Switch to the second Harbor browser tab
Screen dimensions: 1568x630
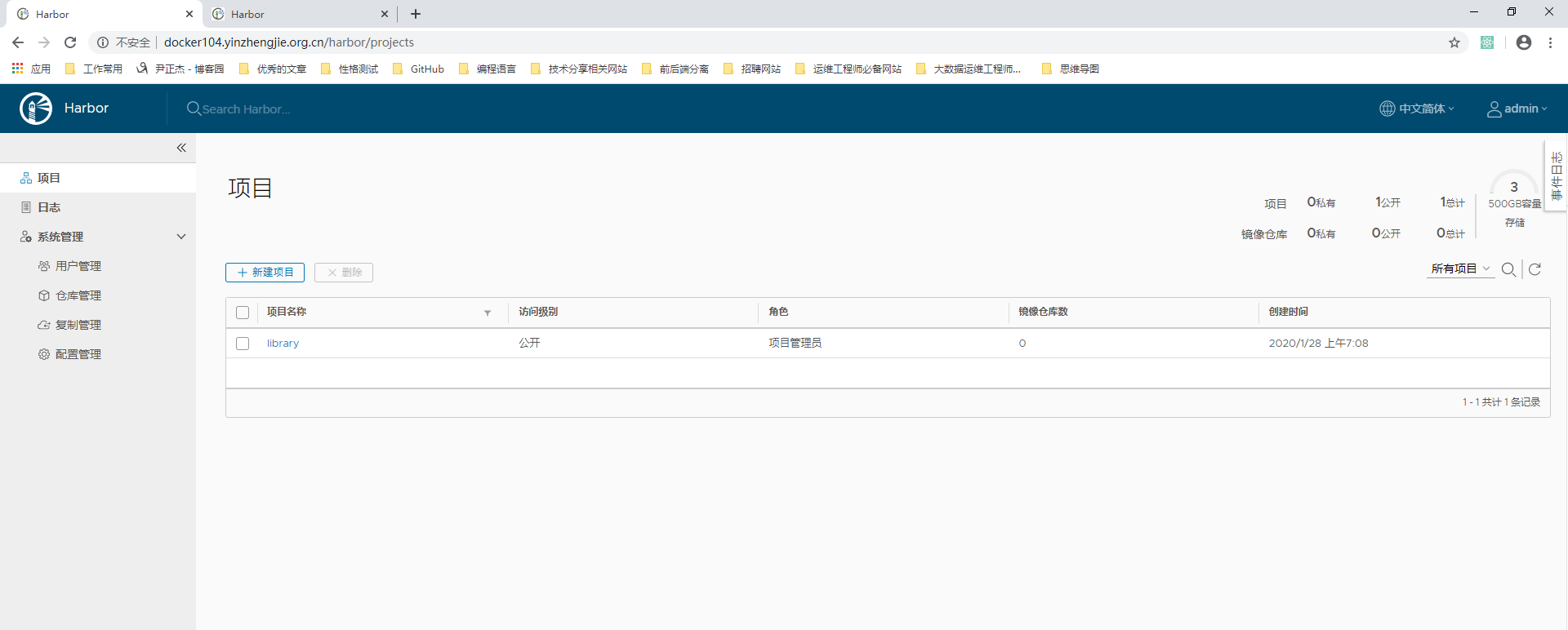tap(300, 14)
